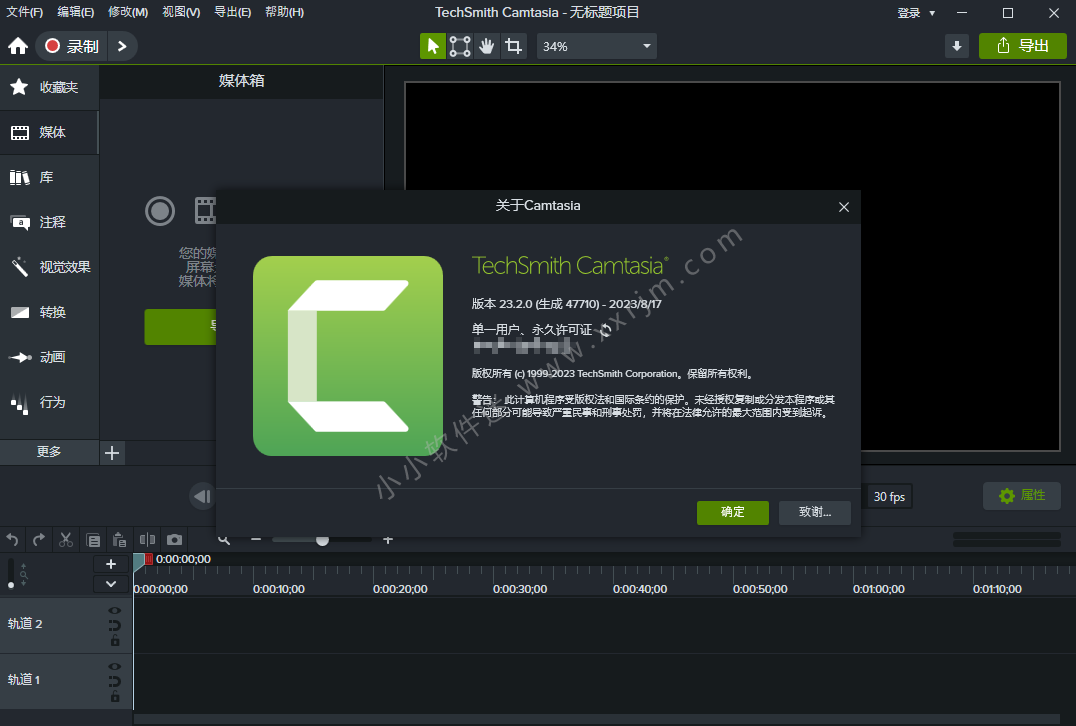The height and width of the screenshot is (726, 1076).
Task: Open the 视觉效果 visual effects tab
Action: [49, 267]
